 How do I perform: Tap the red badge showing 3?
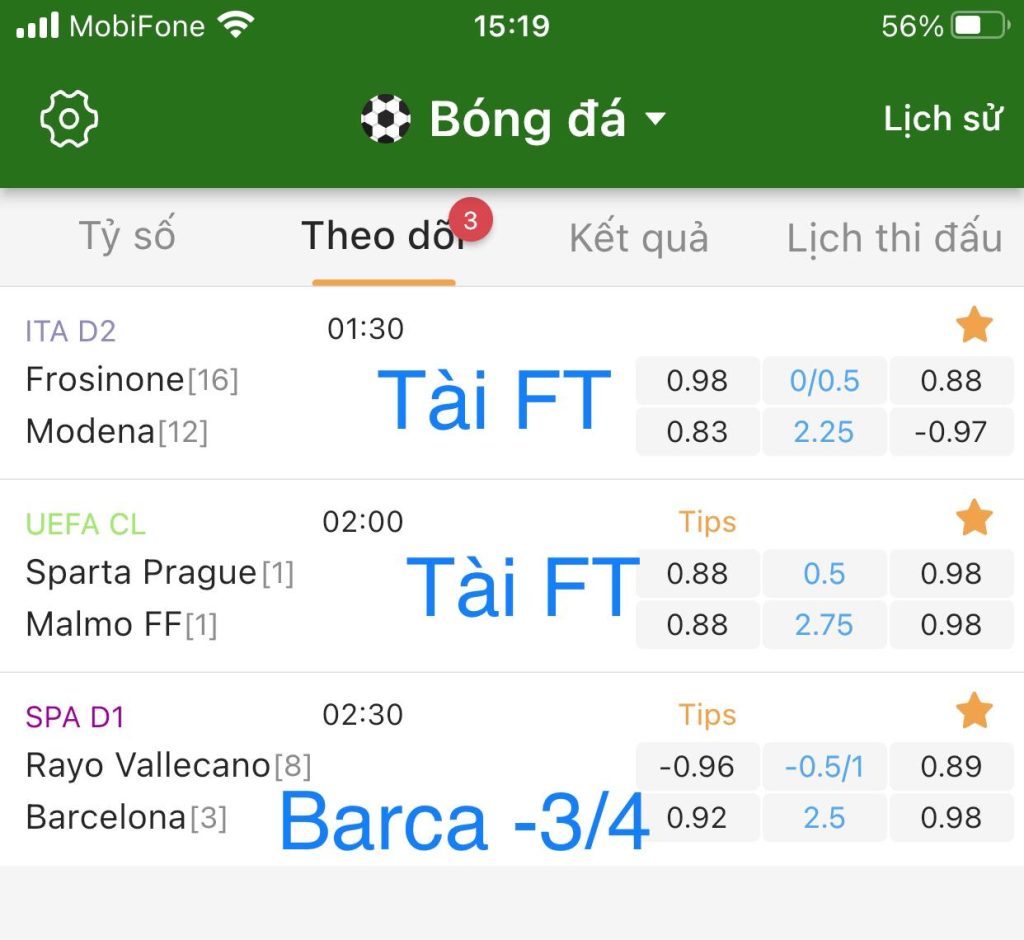coord(470,220)
